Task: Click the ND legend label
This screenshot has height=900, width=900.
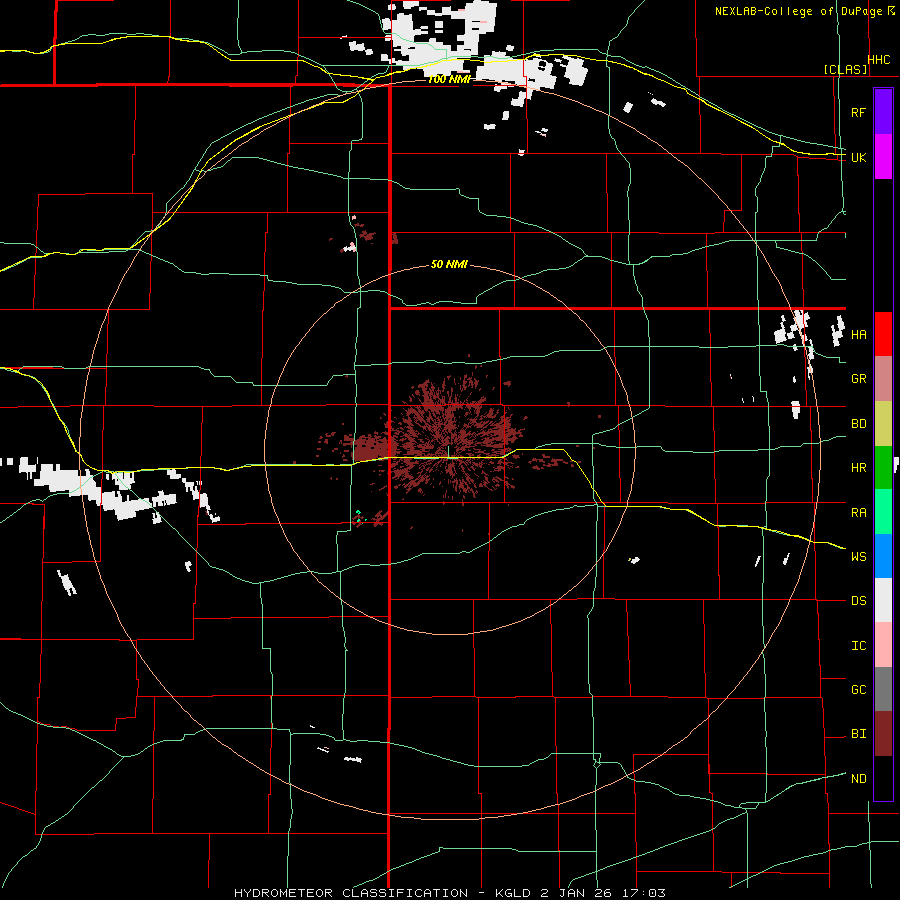Action: 858,778
